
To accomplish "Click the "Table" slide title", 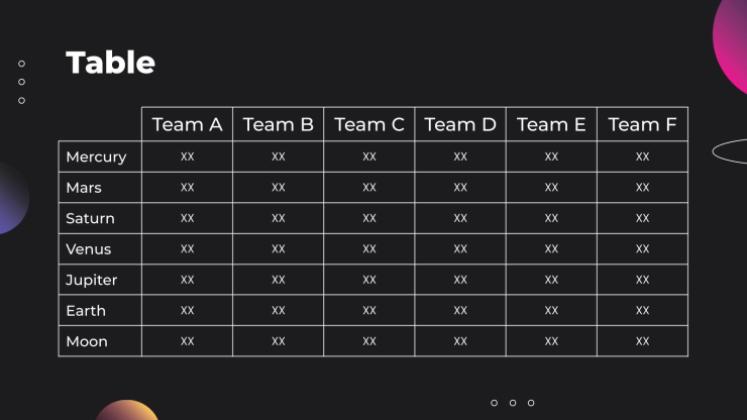I will tap(110, 63).
